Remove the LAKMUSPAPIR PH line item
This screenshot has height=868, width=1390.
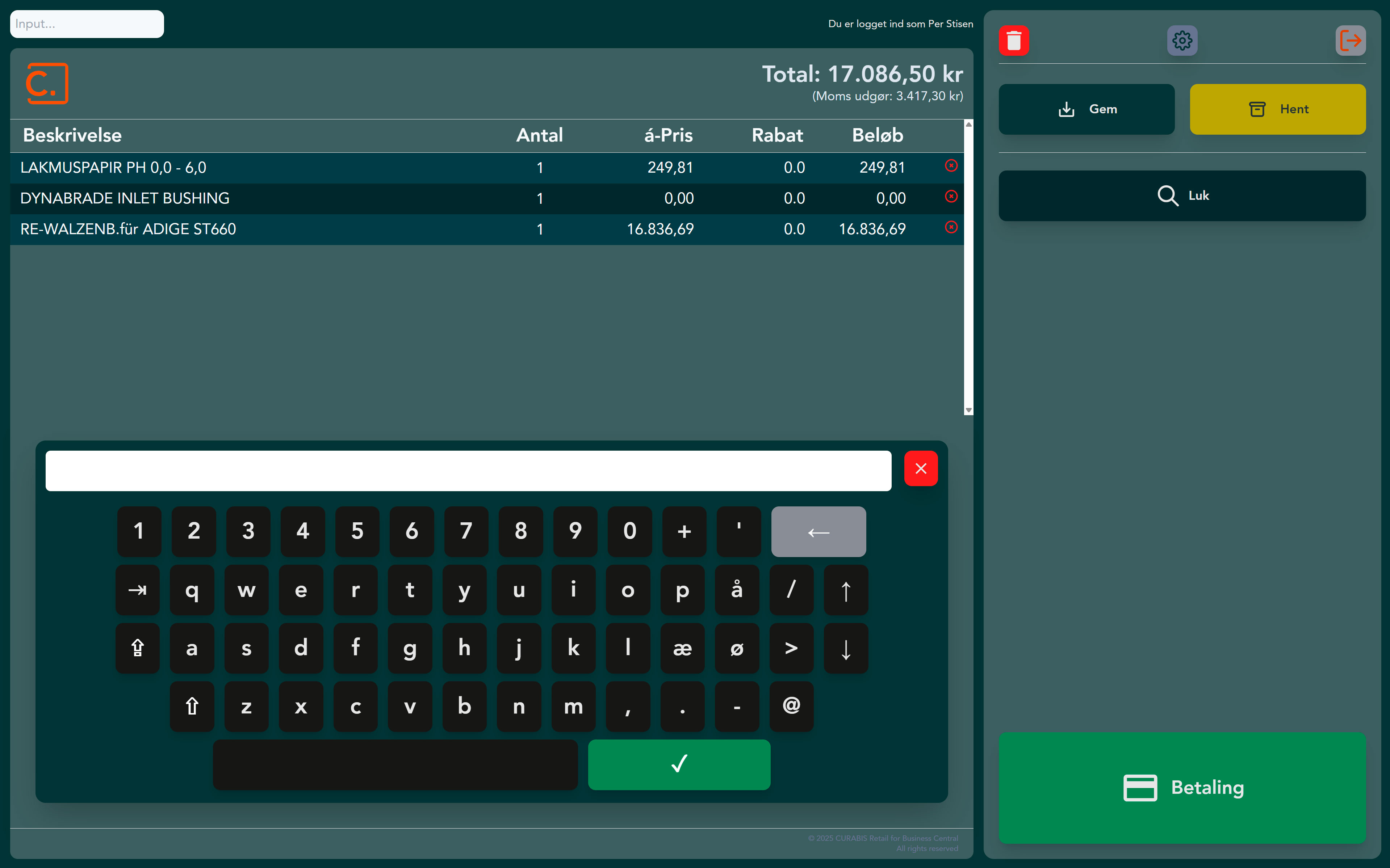951,166
